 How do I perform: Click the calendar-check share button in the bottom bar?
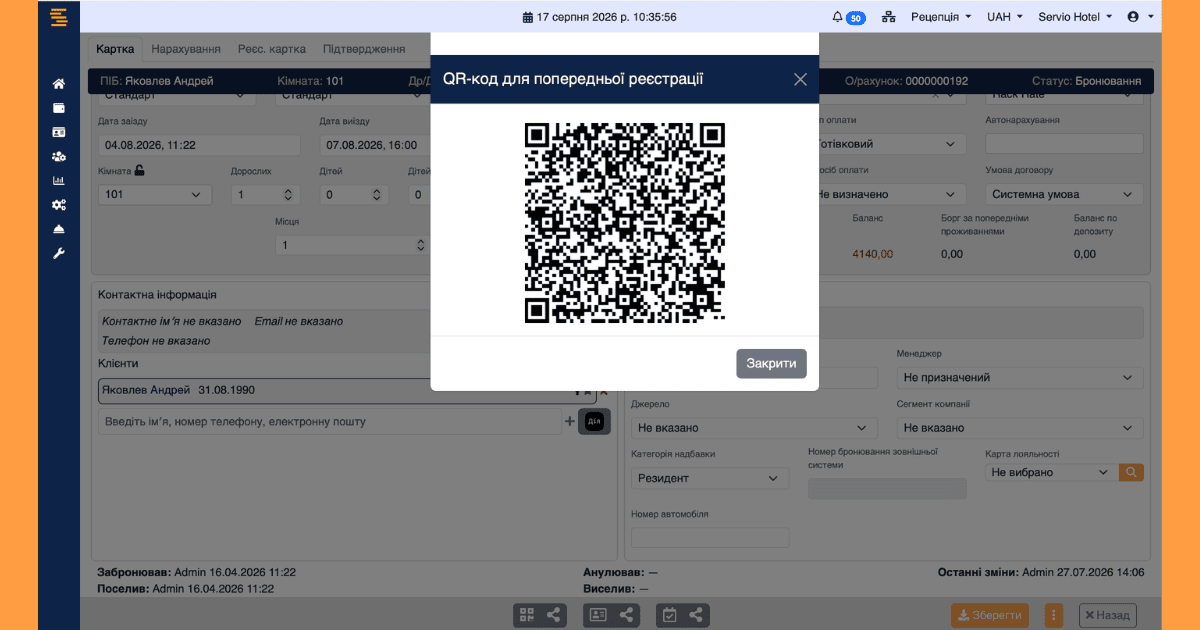683,615
